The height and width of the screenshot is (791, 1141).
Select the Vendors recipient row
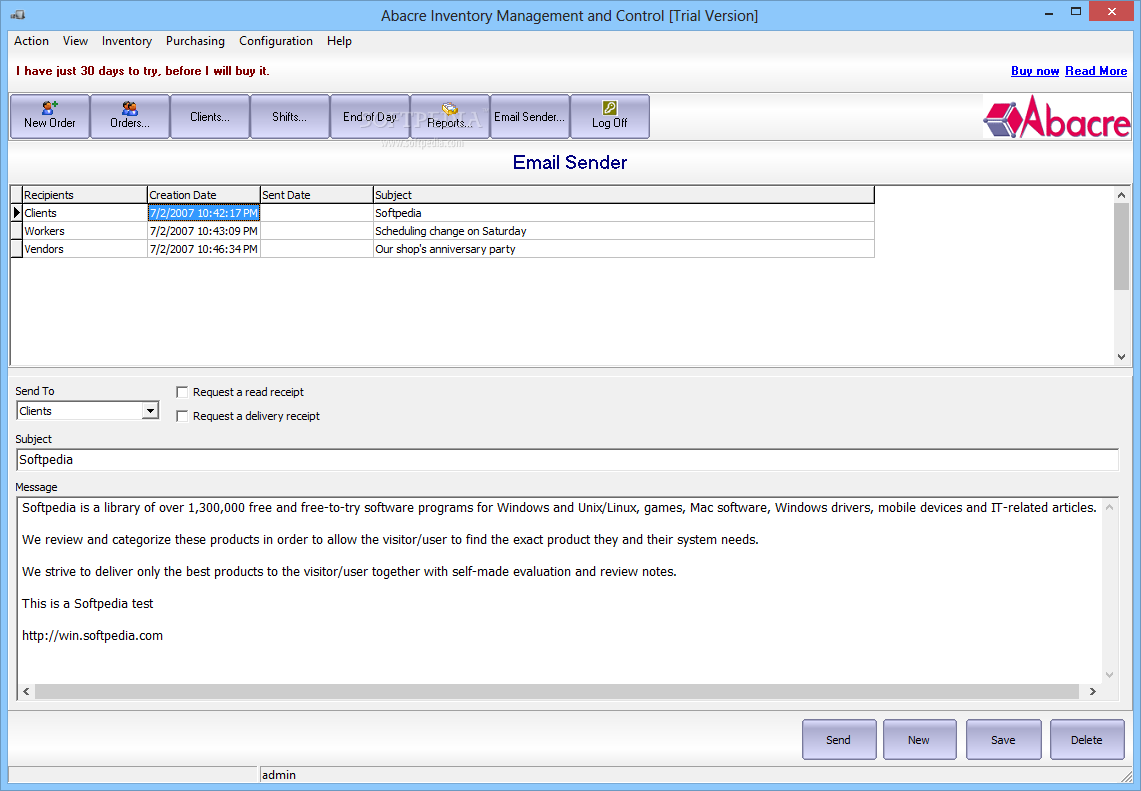(x=442, y=249)
